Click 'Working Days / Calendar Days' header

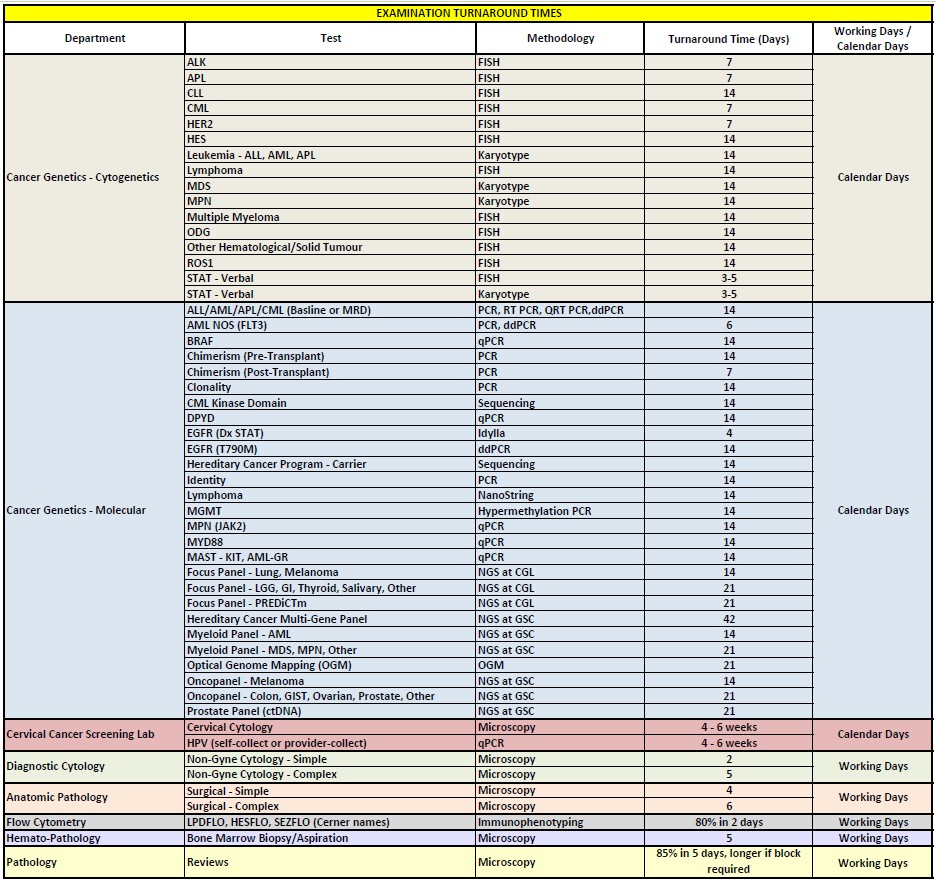[x=872, y=38]
